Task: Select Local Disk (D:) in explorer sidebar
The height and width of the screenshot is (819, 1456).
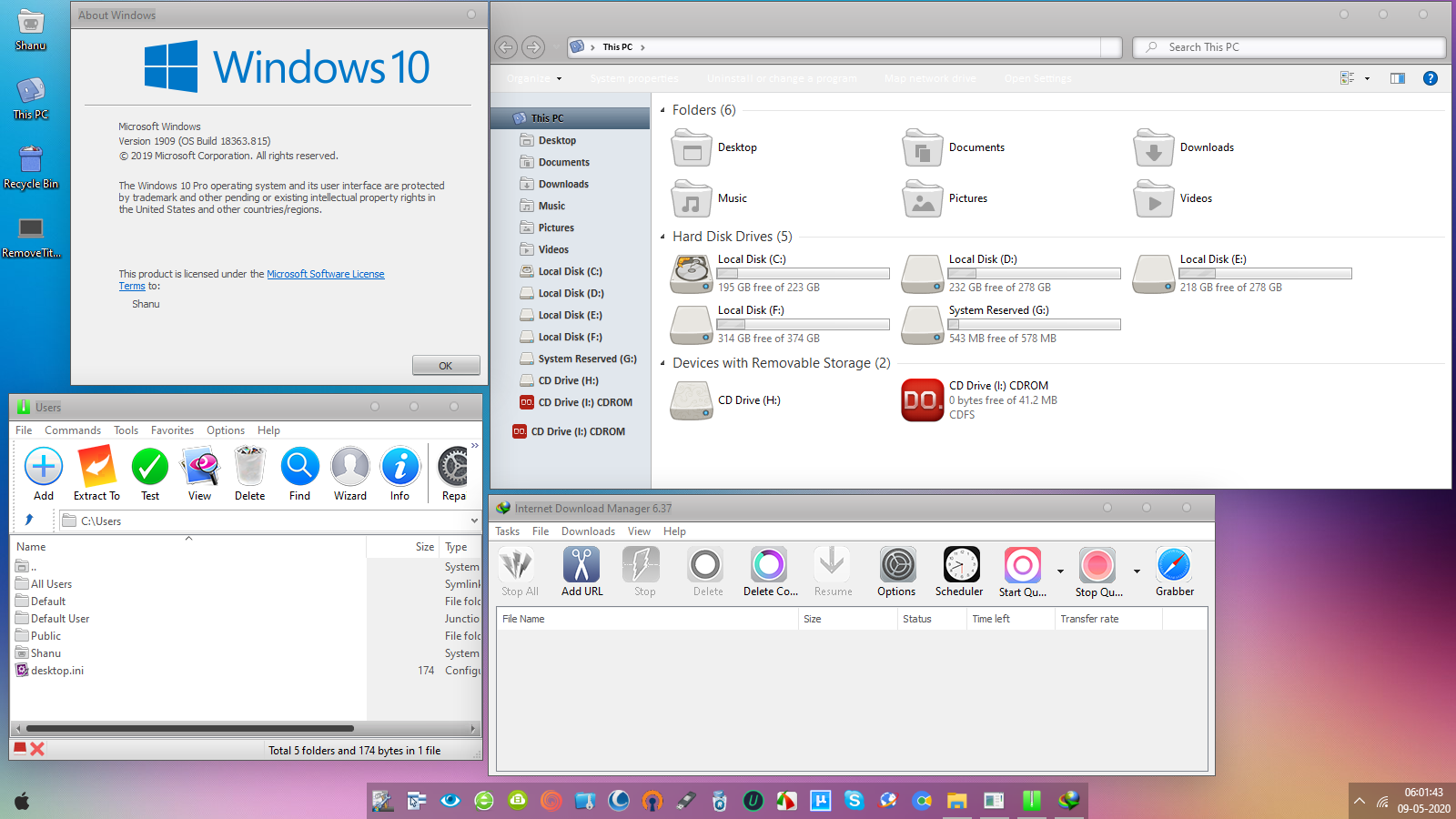Action: [x=571, y=293]
